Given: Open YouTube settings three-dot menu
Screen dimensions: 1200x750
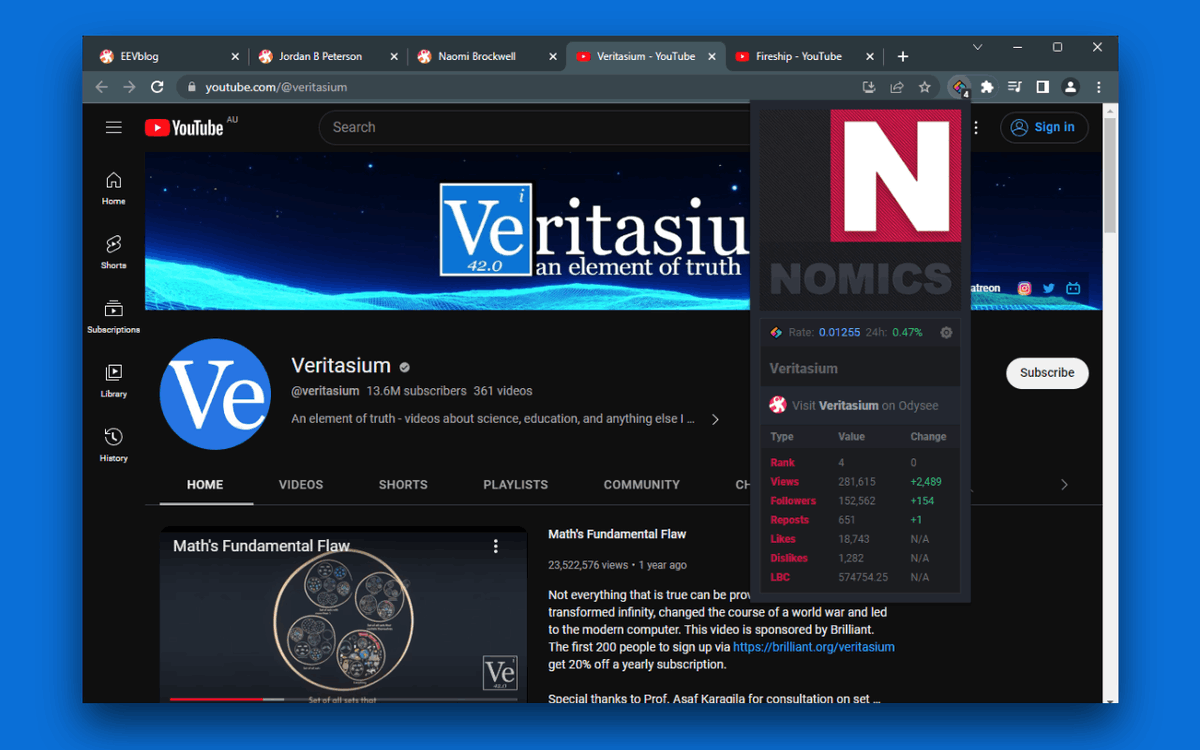Looking at the screenshot, I should point(977,127).
